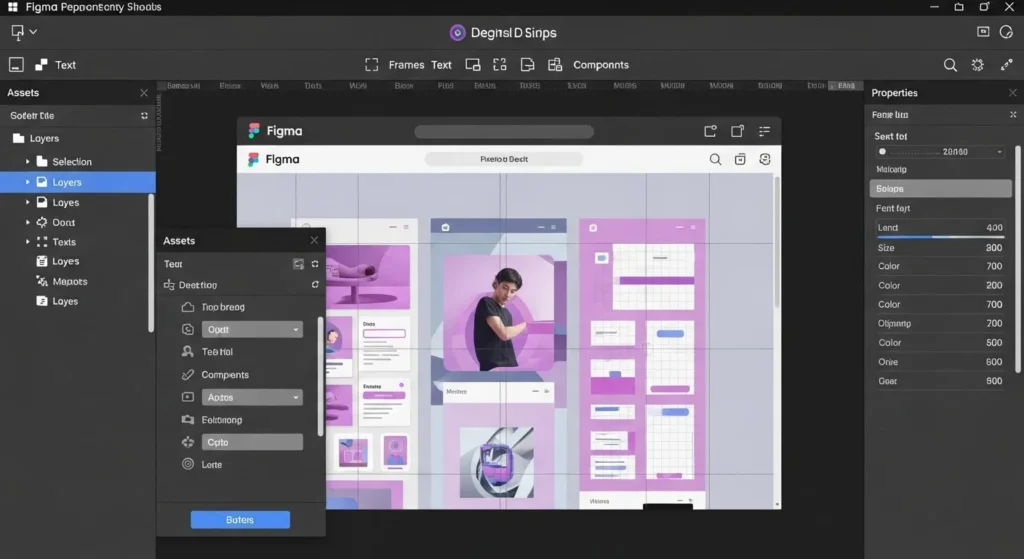Expand the Selection folder in the layers tree

pyautogui.click(x=28, y=161)
